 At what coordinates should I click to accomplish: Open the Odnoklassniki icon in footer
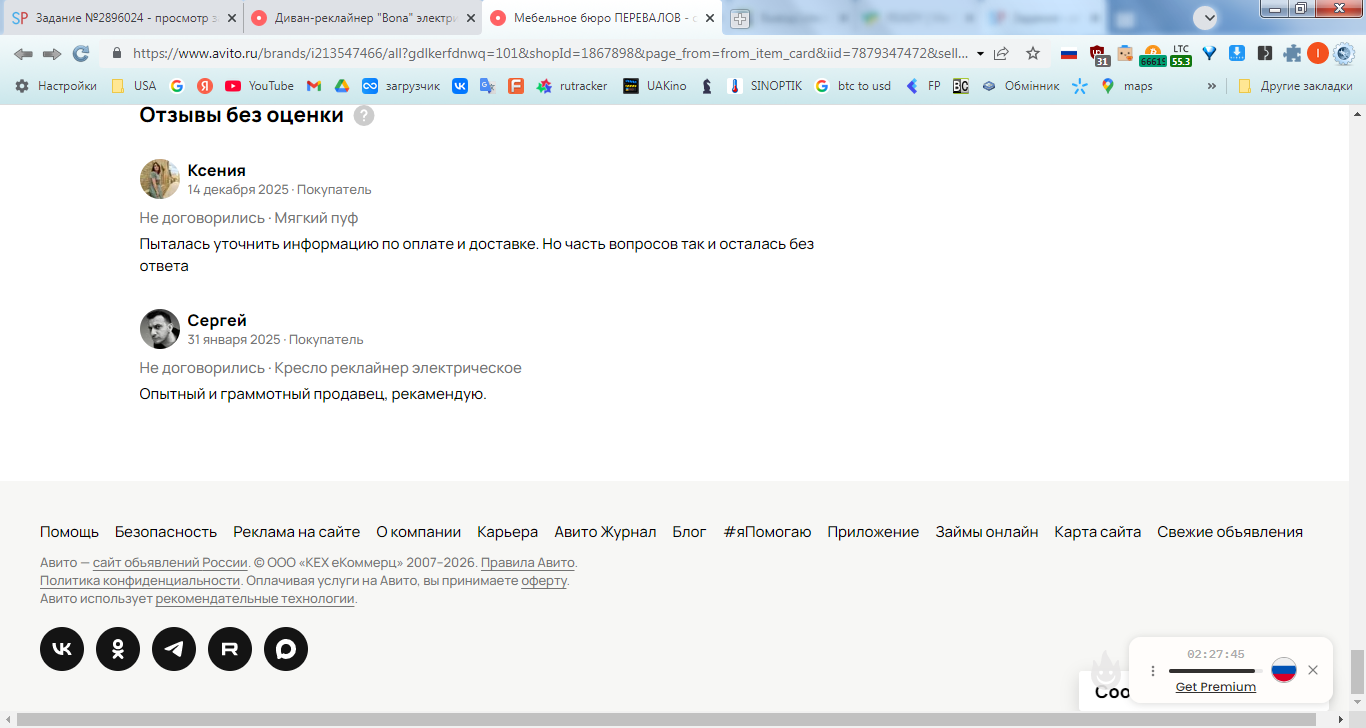(x=118, y=649)
